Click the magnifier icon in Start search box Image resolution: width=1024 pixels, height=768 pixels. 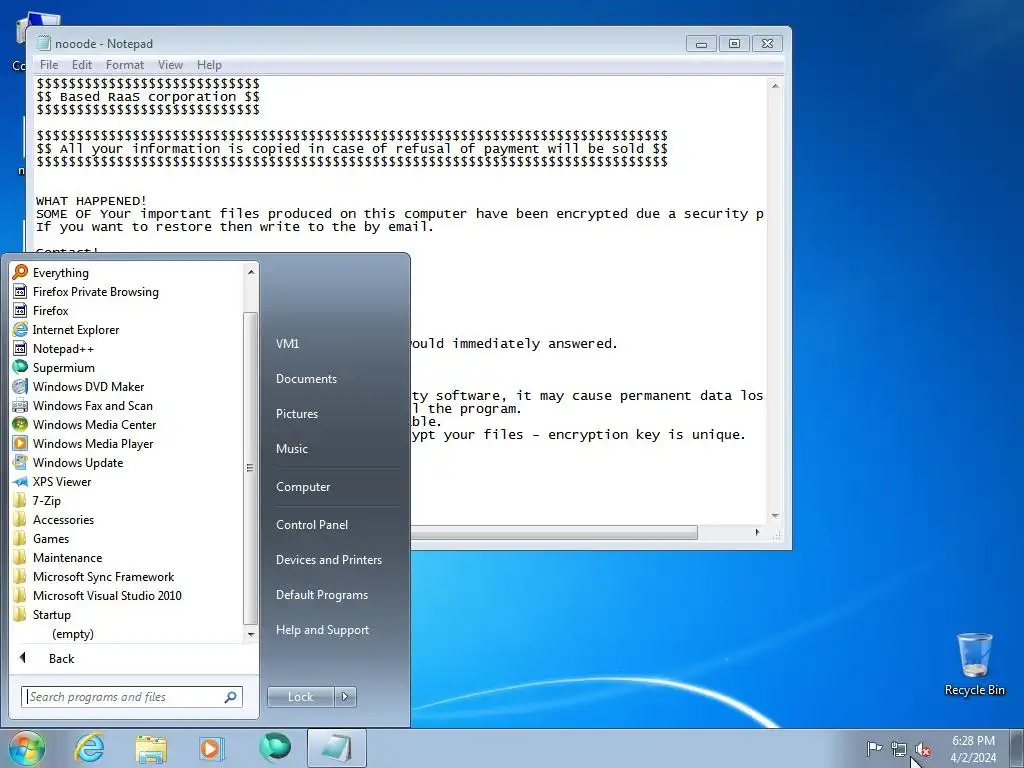click(x=230, y=697)
